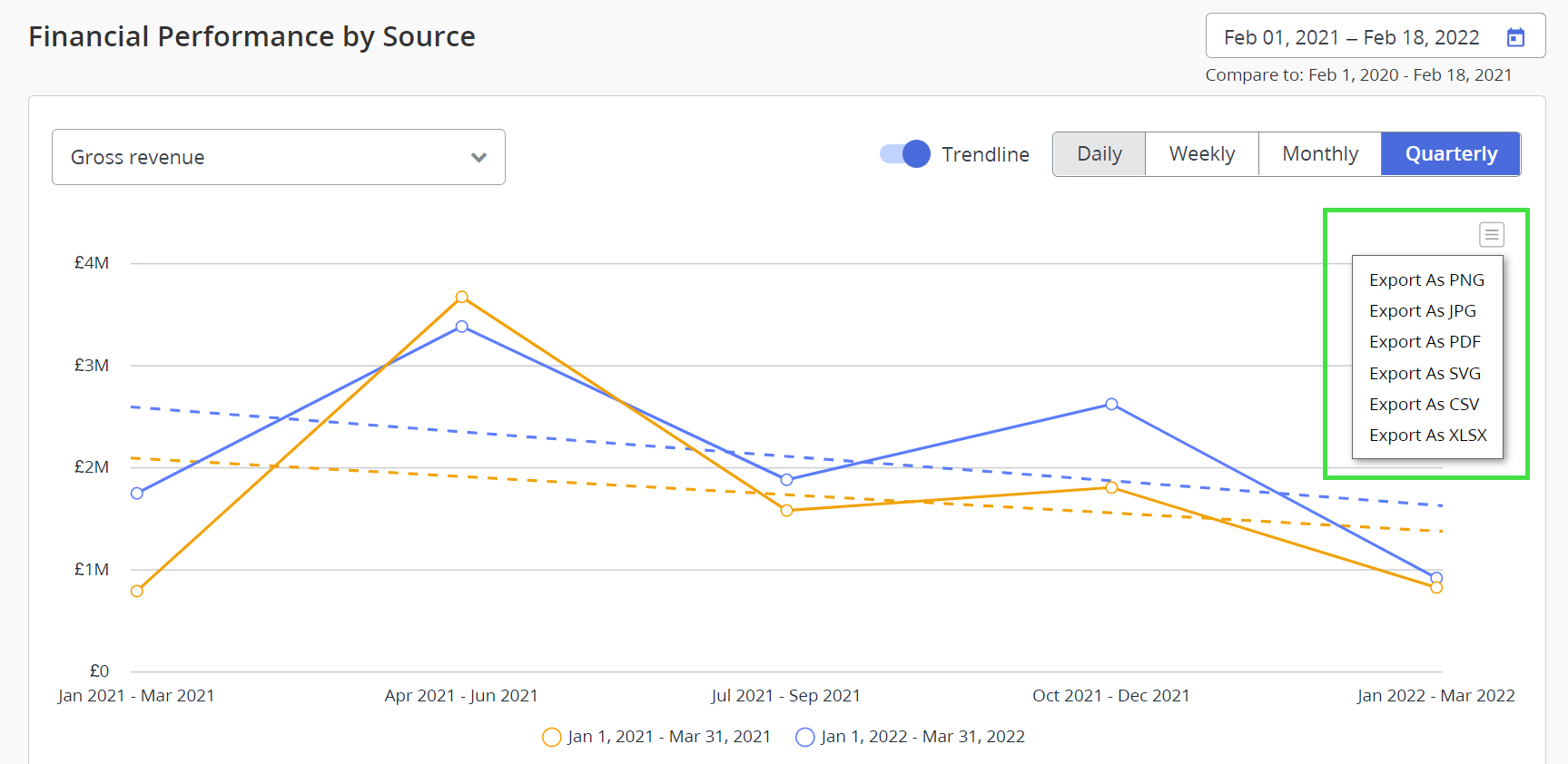
Task: Toggle the Trendline switch off
Action: [x=905, y=154]
